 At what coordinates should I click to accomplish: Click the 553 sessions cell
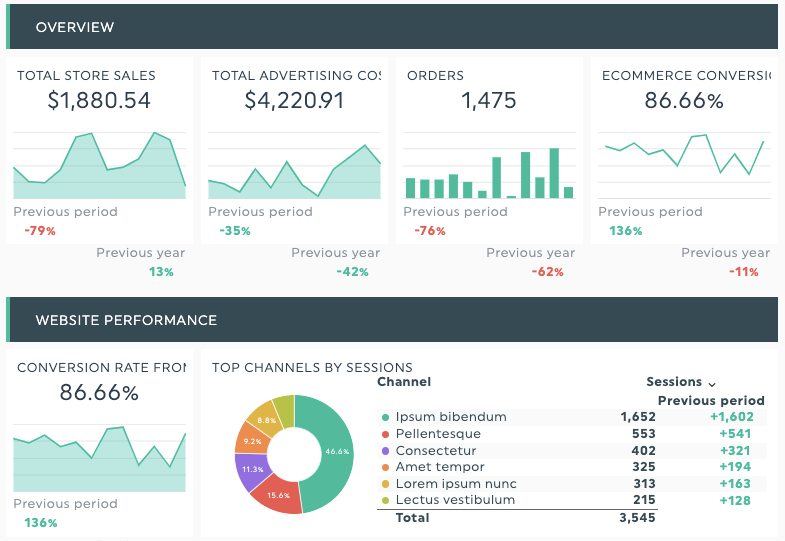[644, 434]
